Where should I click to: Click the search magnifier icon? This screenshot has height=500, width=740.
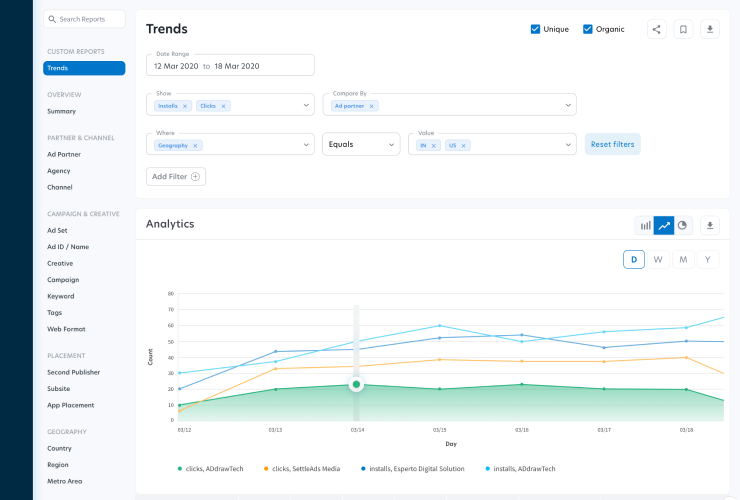(x=52, y=19)
